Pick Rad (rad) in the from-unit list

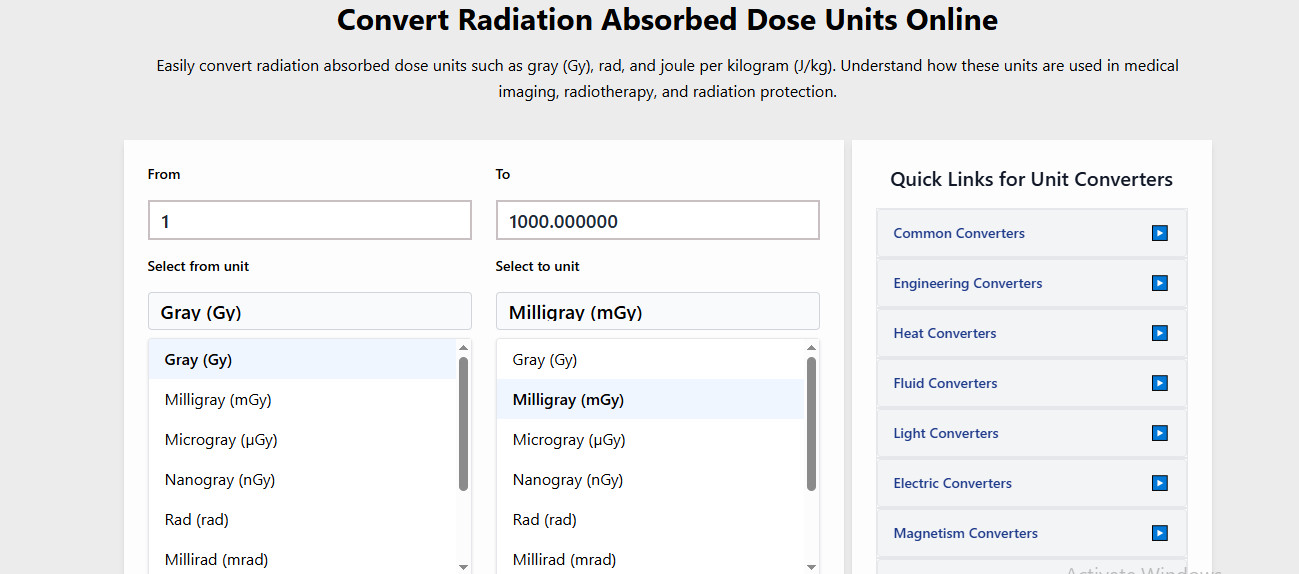pos(197,520)
